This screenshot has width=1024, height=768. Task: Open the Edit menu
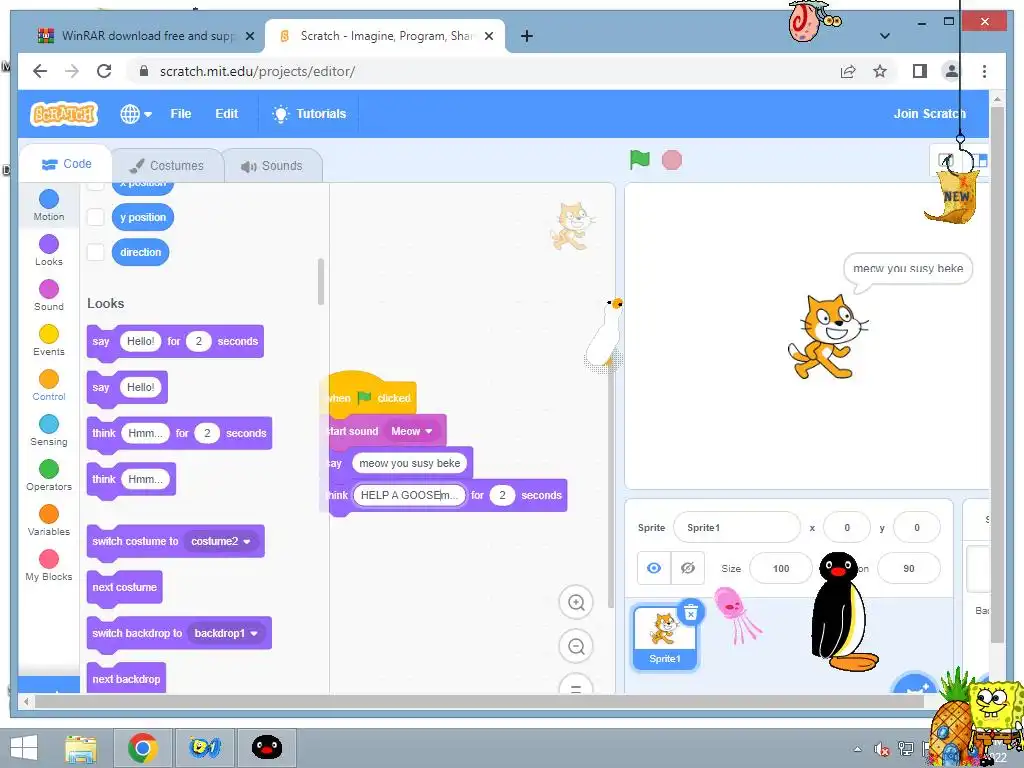tap(227, 114)
